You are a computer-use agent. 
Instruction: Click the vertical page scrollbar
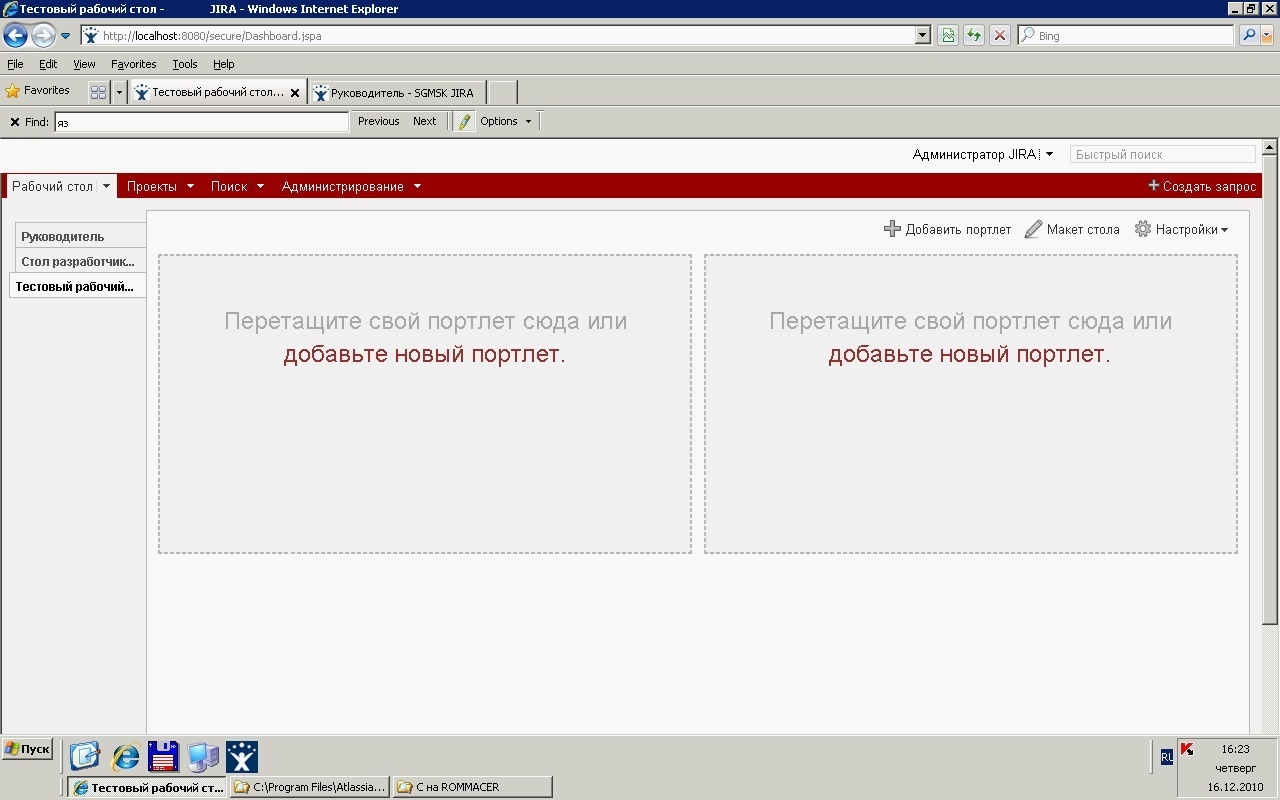[1270, 390]
